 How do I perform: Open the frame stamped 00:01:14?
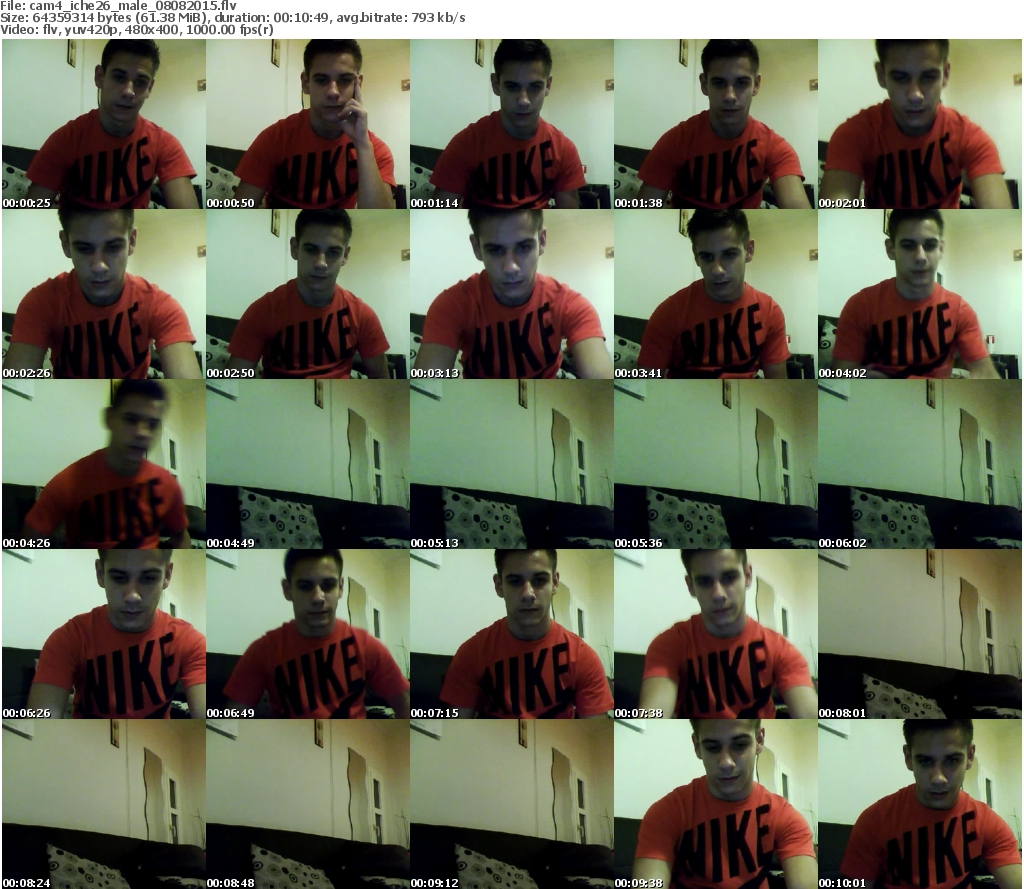coord(511,124)
